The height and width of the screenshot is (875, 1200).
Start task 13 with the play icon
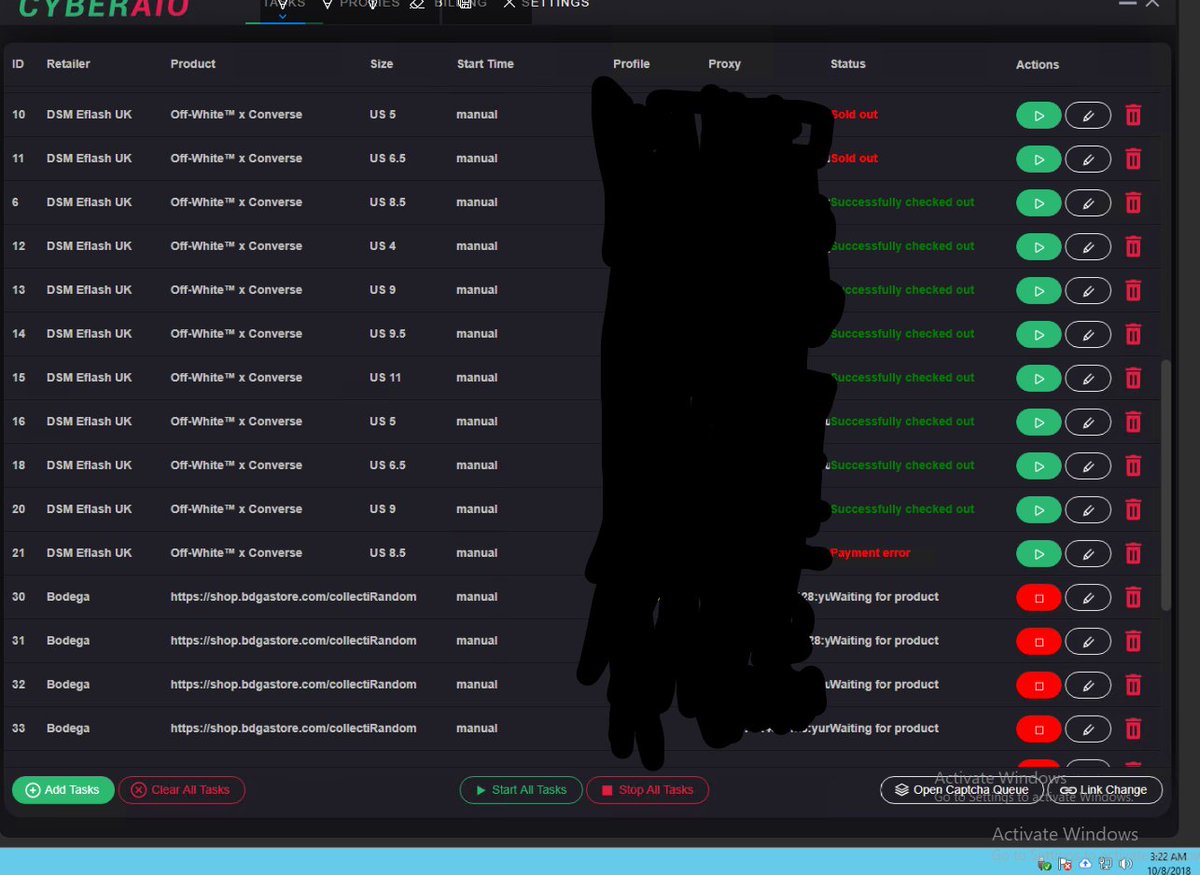[1038, 291]
